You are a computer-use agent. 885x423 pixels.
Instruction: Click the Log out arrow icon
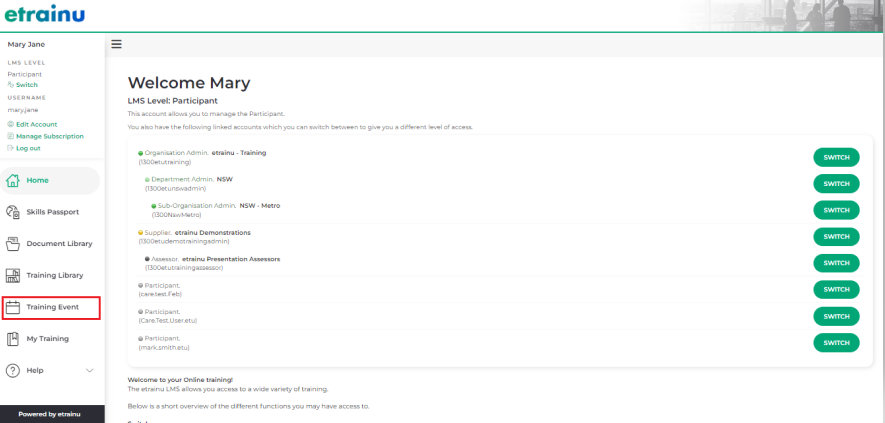tap(11, 148)
